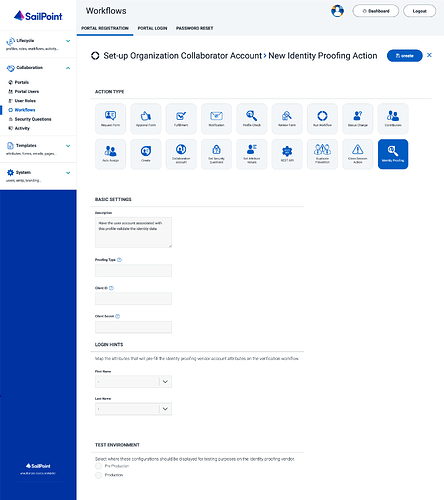Select the Run Workflow action icon

tap(322, 119)
